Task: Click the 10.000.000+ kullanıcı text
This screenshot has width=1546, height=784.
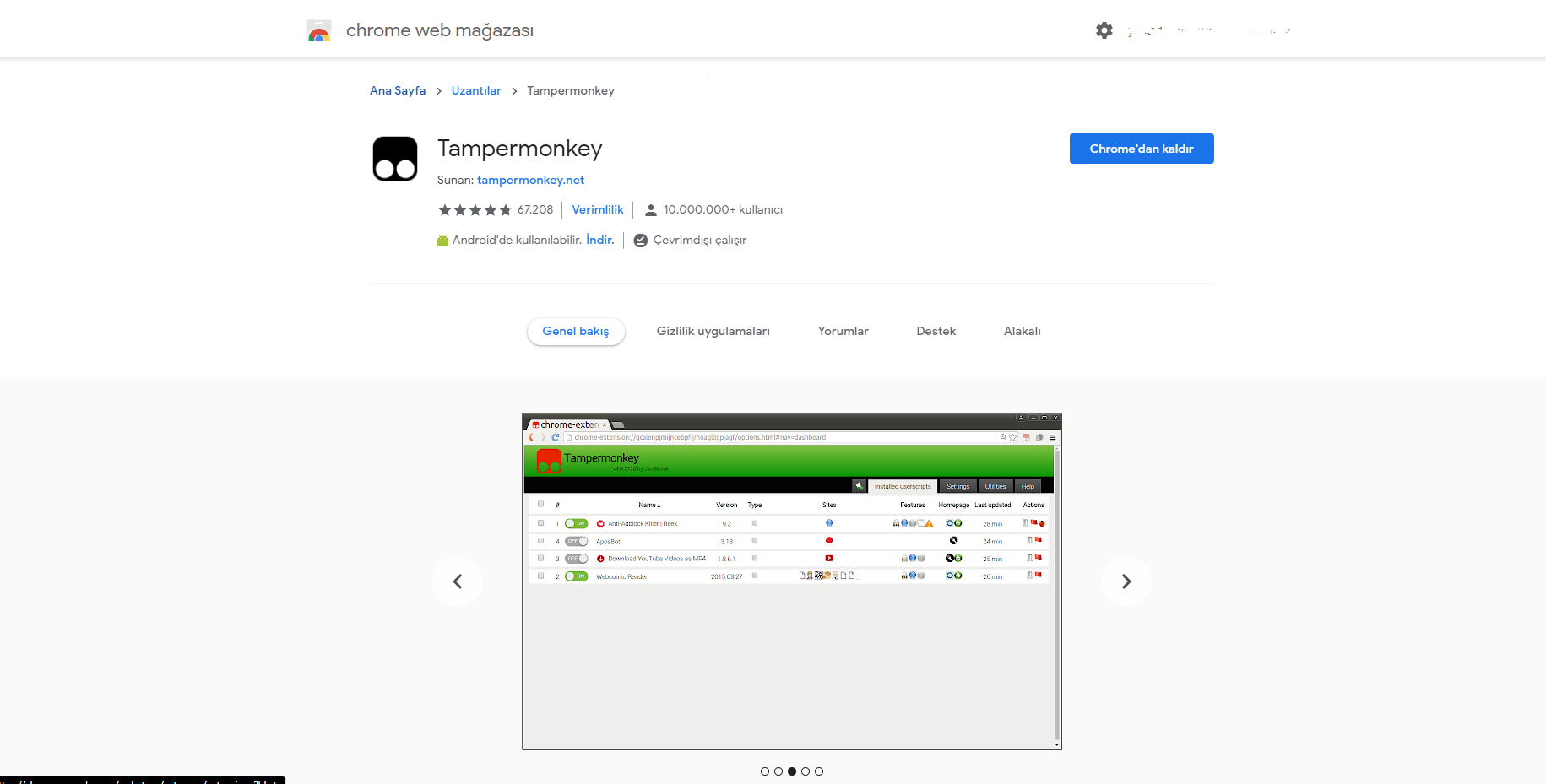Action: point(723,210)
